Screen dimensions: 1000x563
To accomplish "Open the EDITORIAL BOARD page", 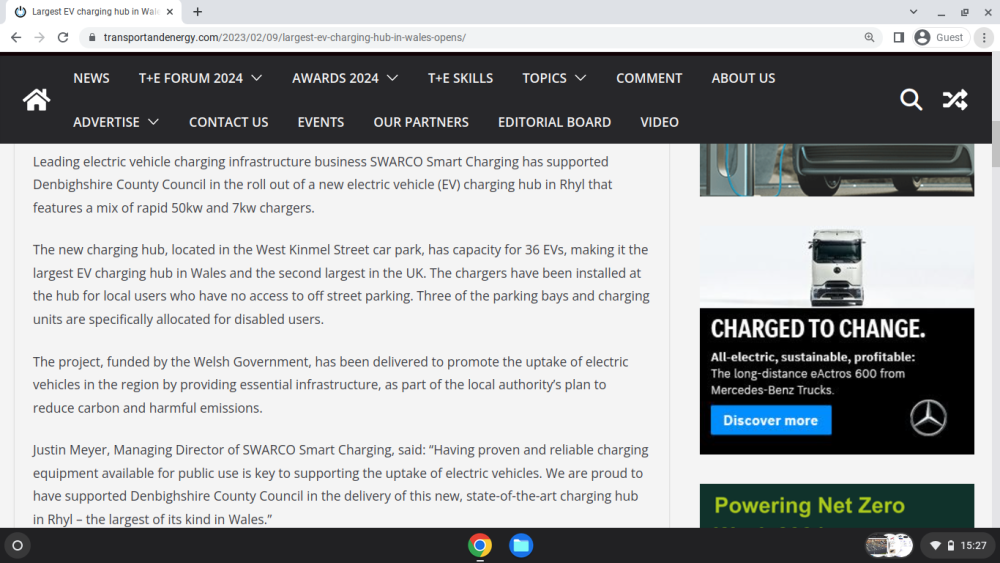I will coord(554,122).
